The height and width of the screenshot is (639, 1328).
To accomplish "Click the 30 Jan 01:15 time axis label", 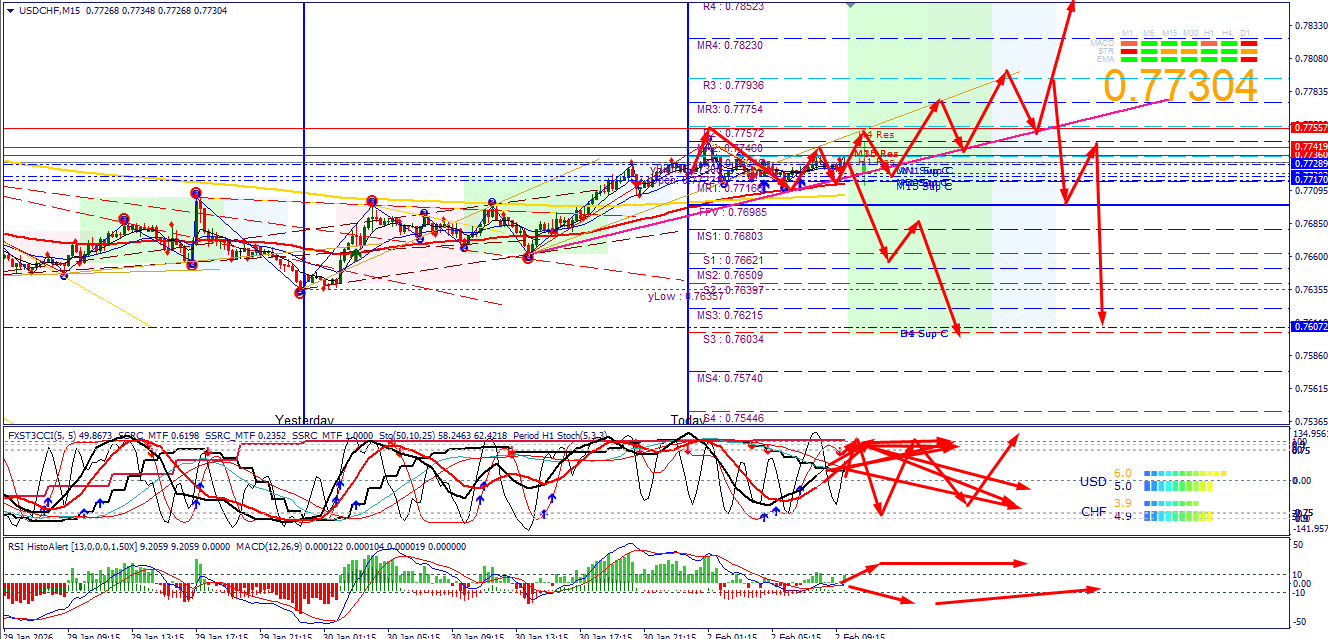I will (349, 634).
